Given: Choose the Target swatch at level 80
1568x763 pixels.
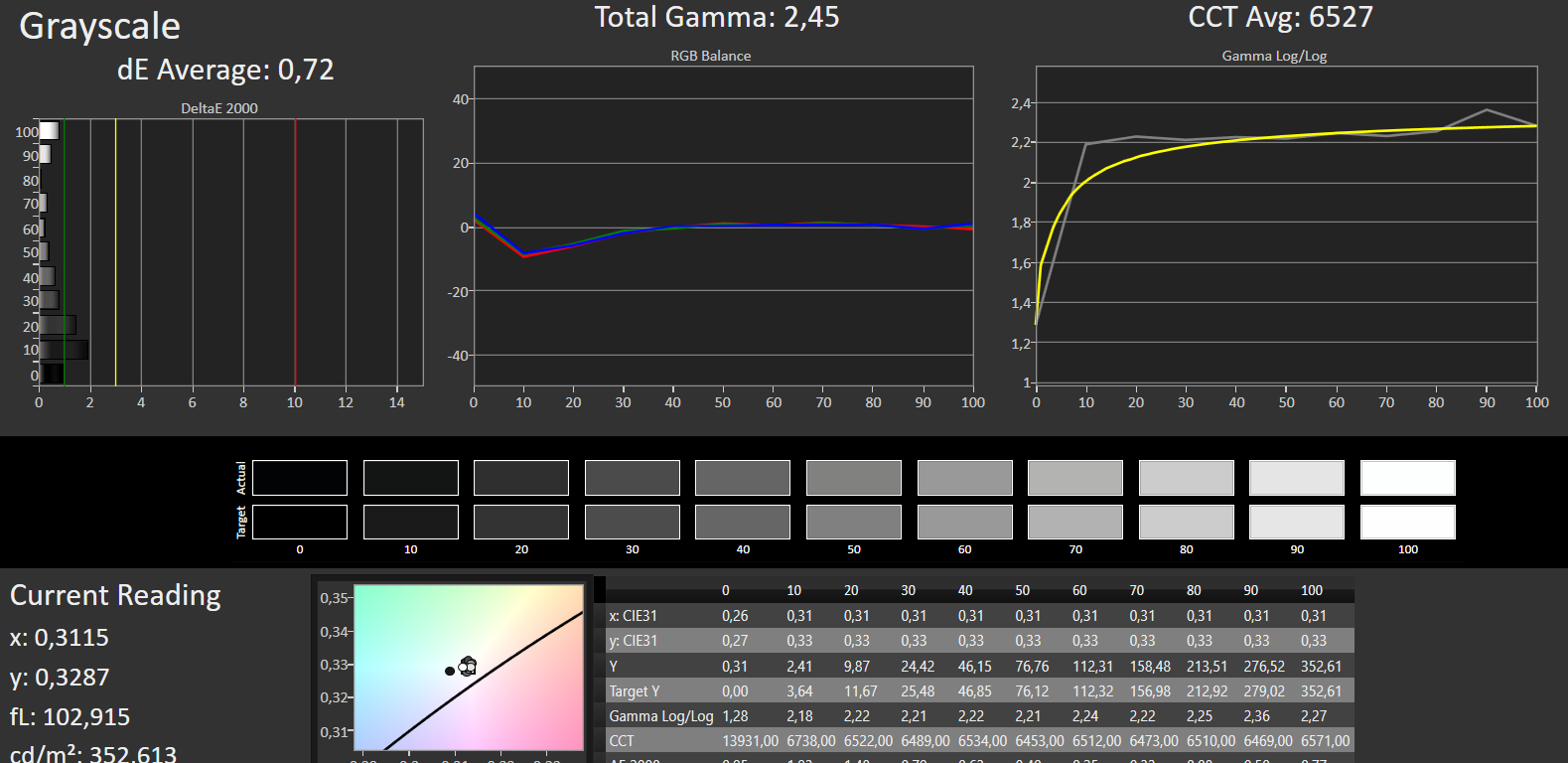Looking at the screenshot, I should pyautogui.click(x=1187, y=523).
